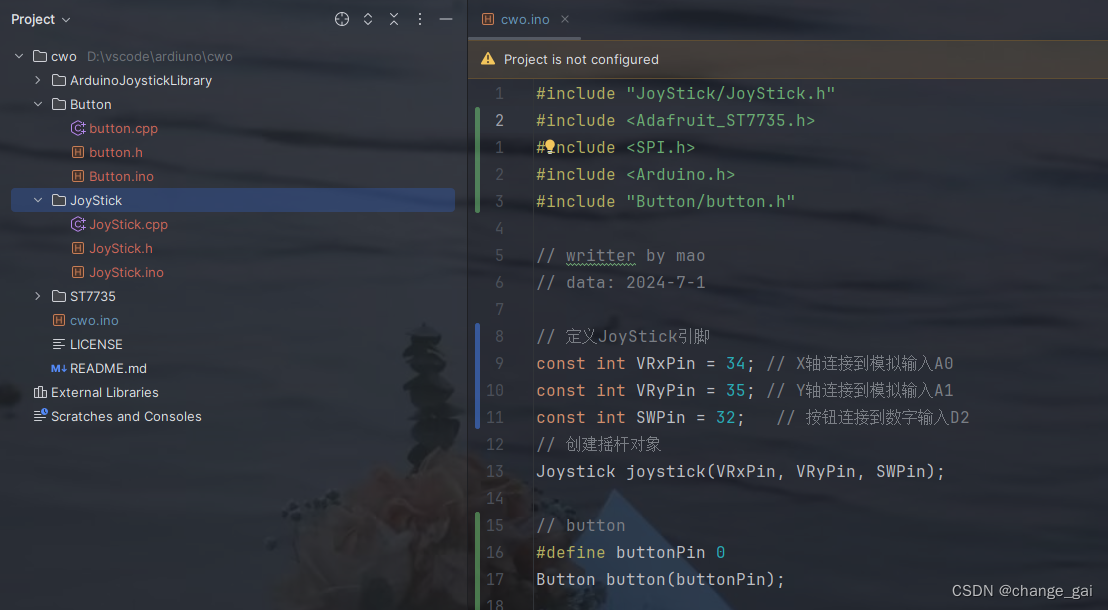Click the Expand All icon in Project panel
The width and height of the screenshot is (1108, 610).
tap(368, 19)
